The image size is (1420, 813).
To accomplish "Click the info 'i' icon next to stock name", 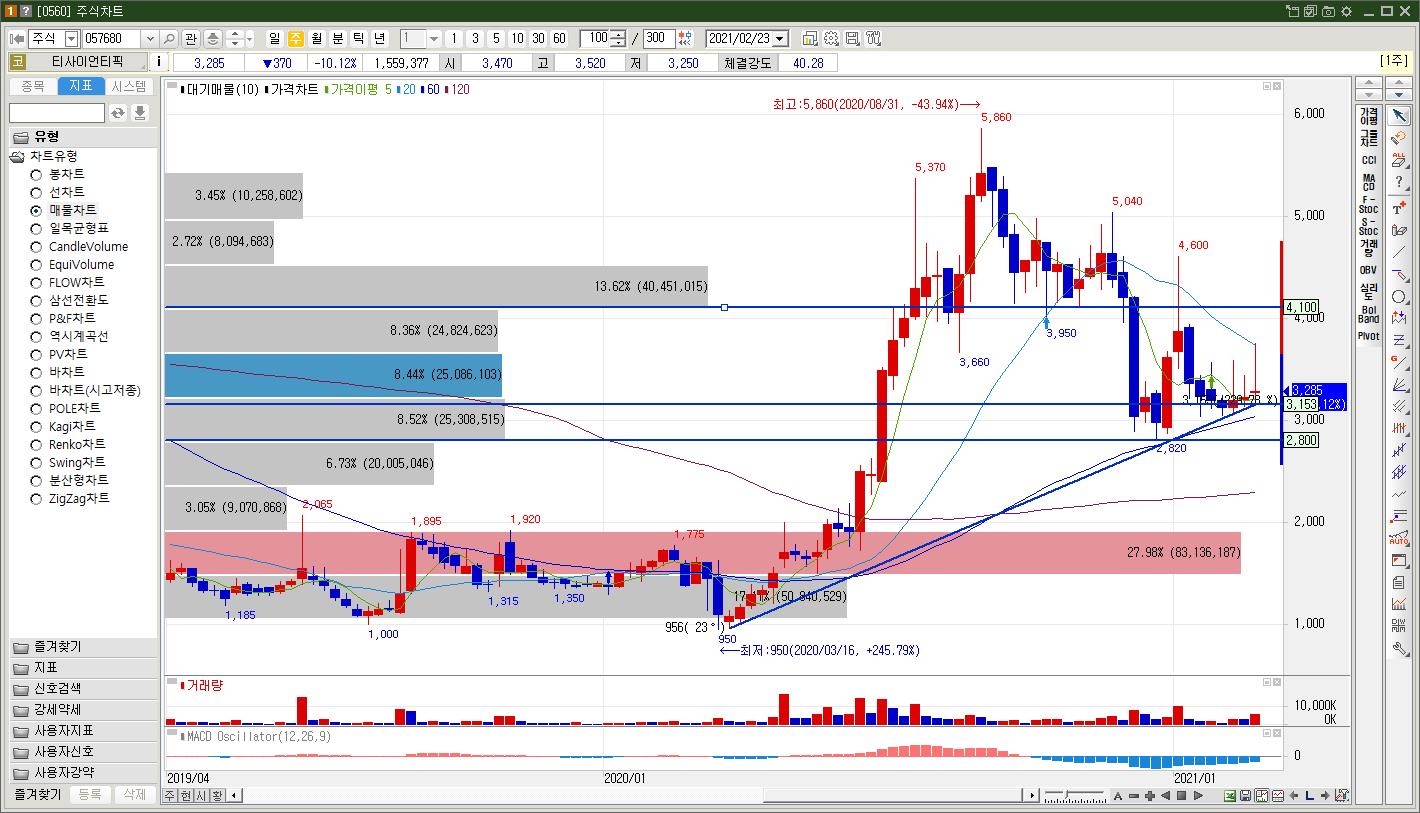I will coord(158,62).
